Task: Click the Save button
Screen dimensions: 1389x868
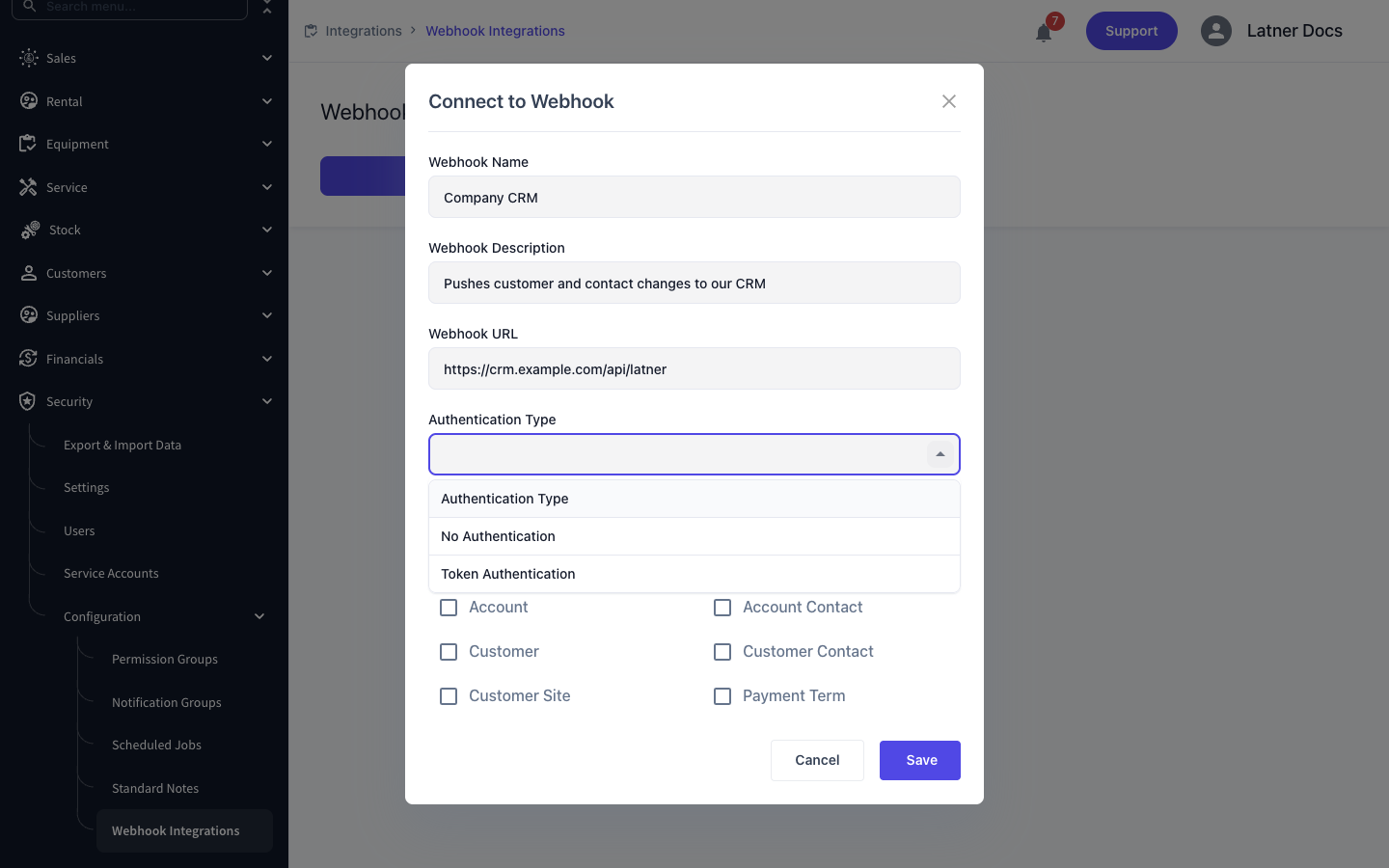Action: click(920, 760)
